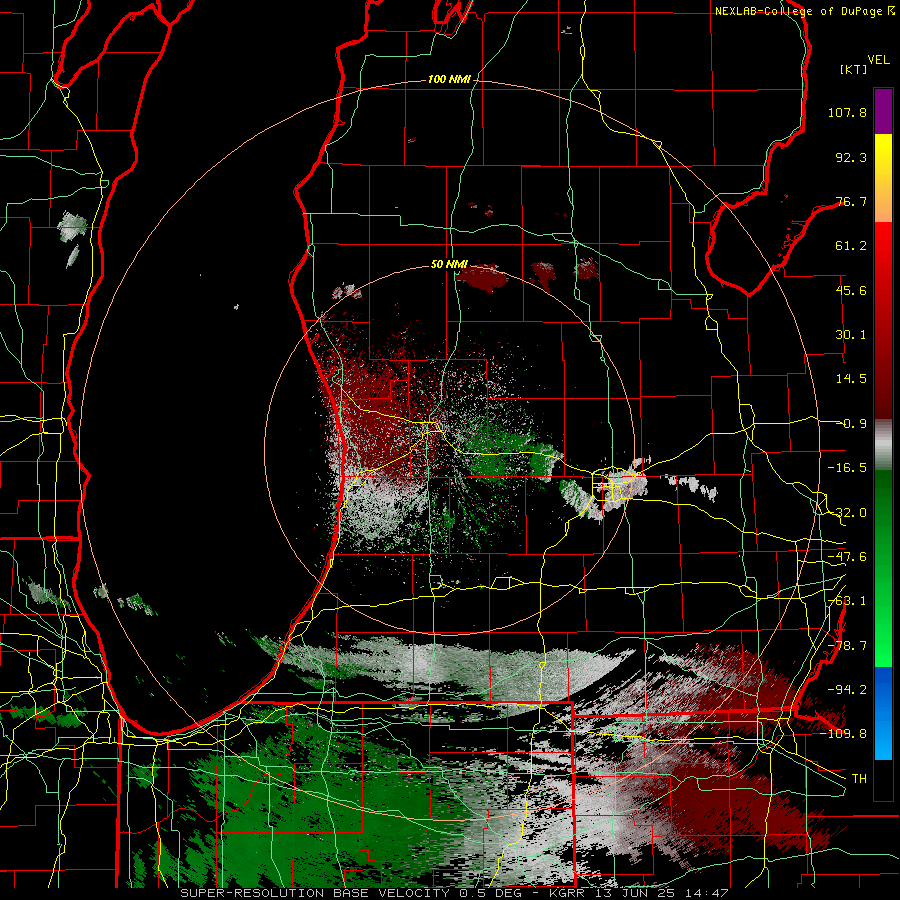Click the gray near-zero color bar segment
Viewport: 900px width, 900px height.
[x=883, y=445]
